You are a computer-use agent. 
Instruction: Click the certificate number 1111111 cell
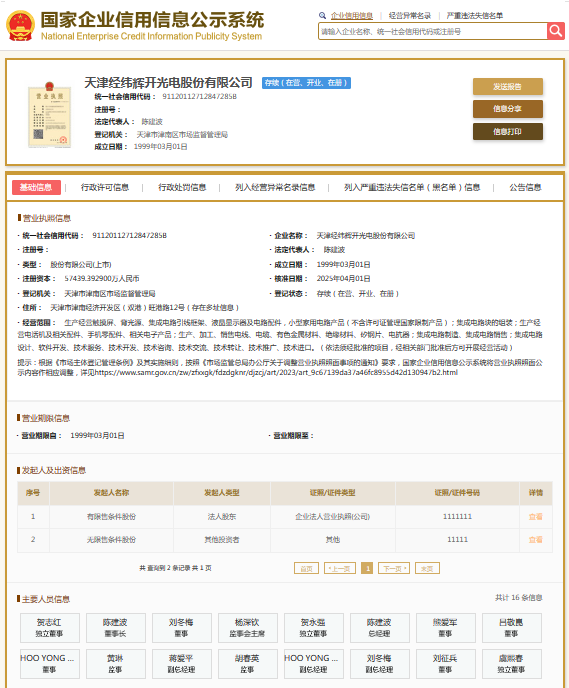(457, 517)
